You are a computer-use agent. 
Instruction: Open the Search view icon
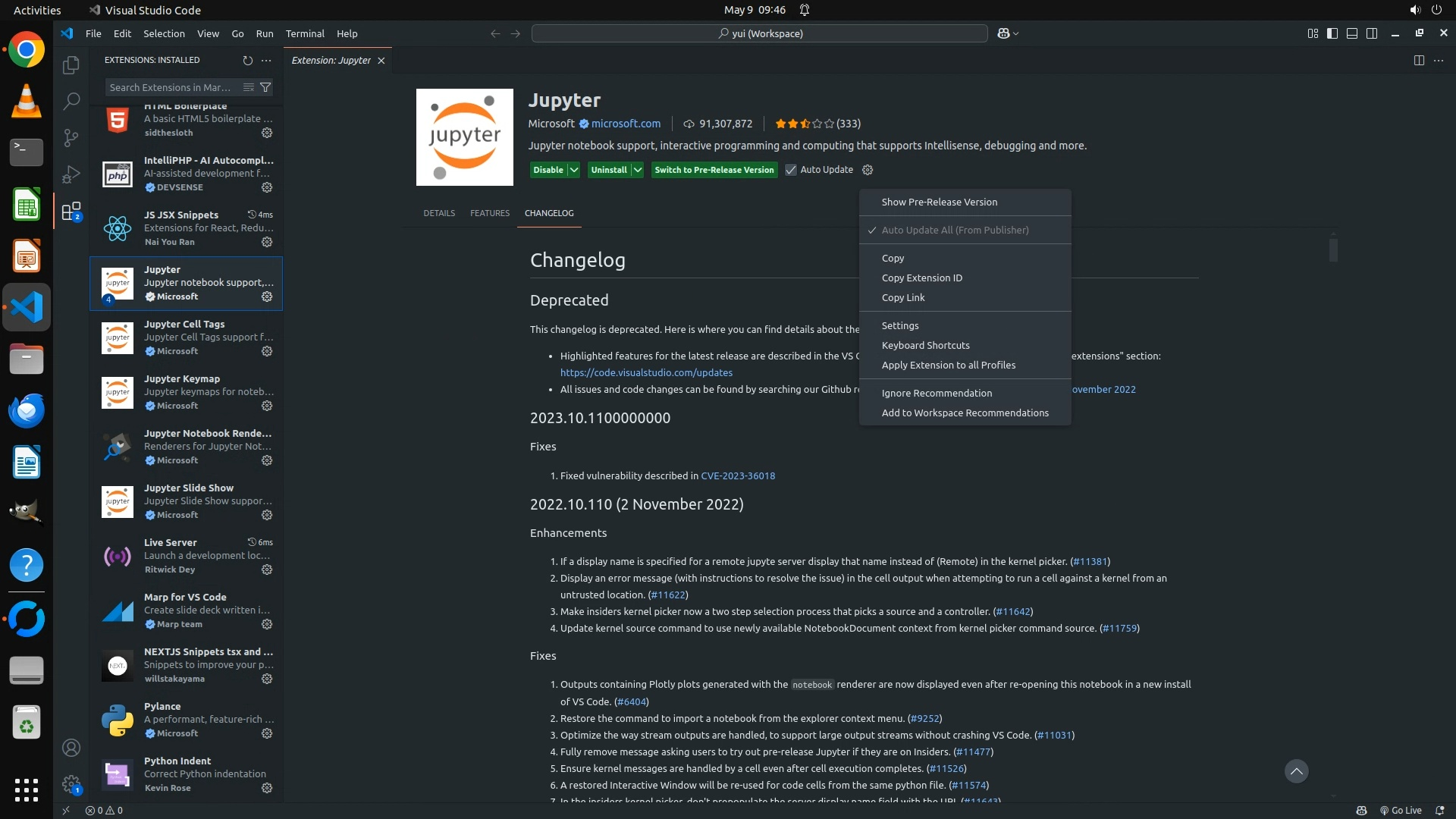pyautogui.click(x=71, y=101)
